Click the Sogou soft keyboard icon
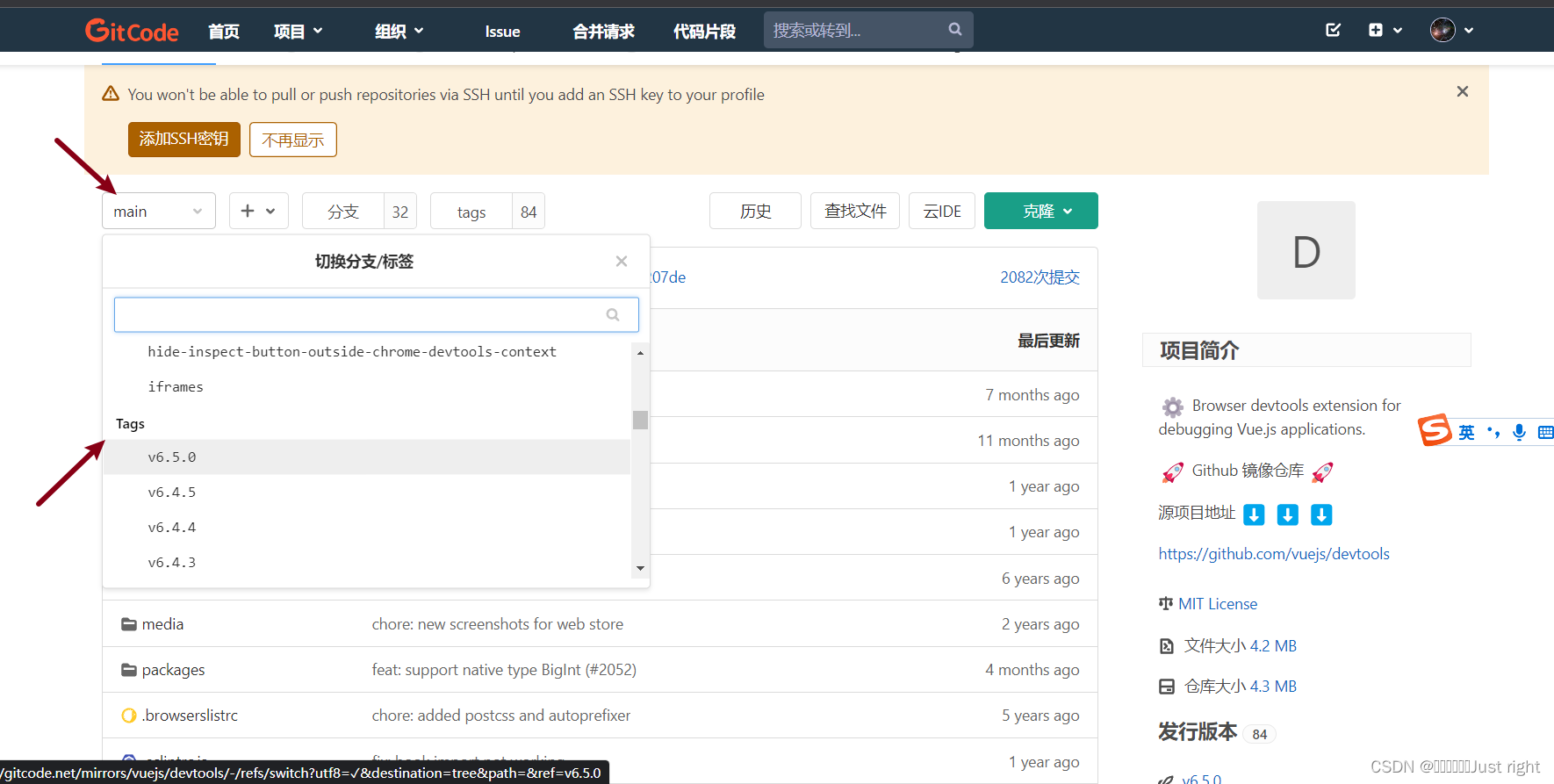 [1545, 432]
